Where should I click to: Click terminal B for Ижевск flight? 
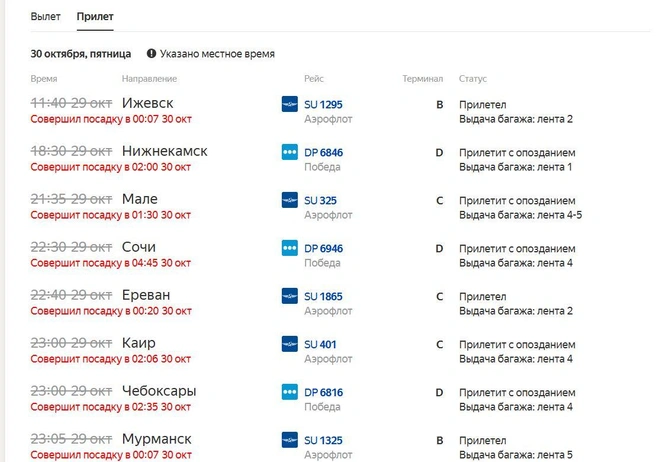click(440, 105)
